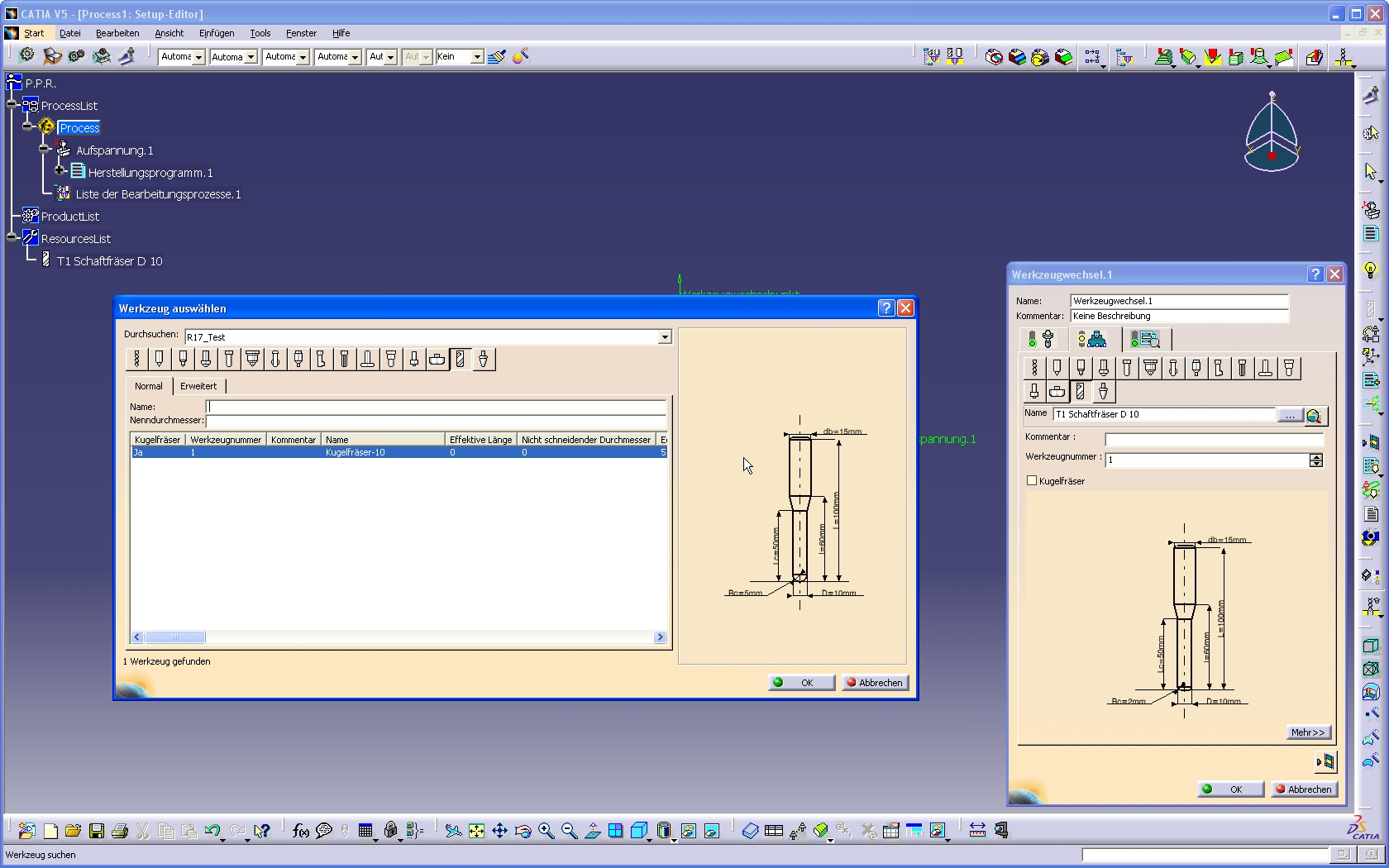The width and height of the screenshot is (1389, 868).
Task: Click the Undo icon in bottom toolbar
Action: click(x=212, y=831)
